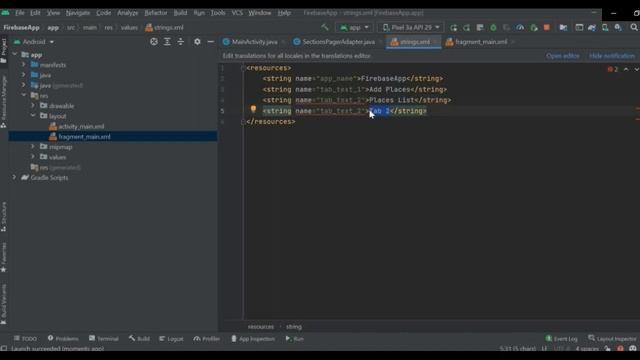Open the Layout Inspector

612,339
